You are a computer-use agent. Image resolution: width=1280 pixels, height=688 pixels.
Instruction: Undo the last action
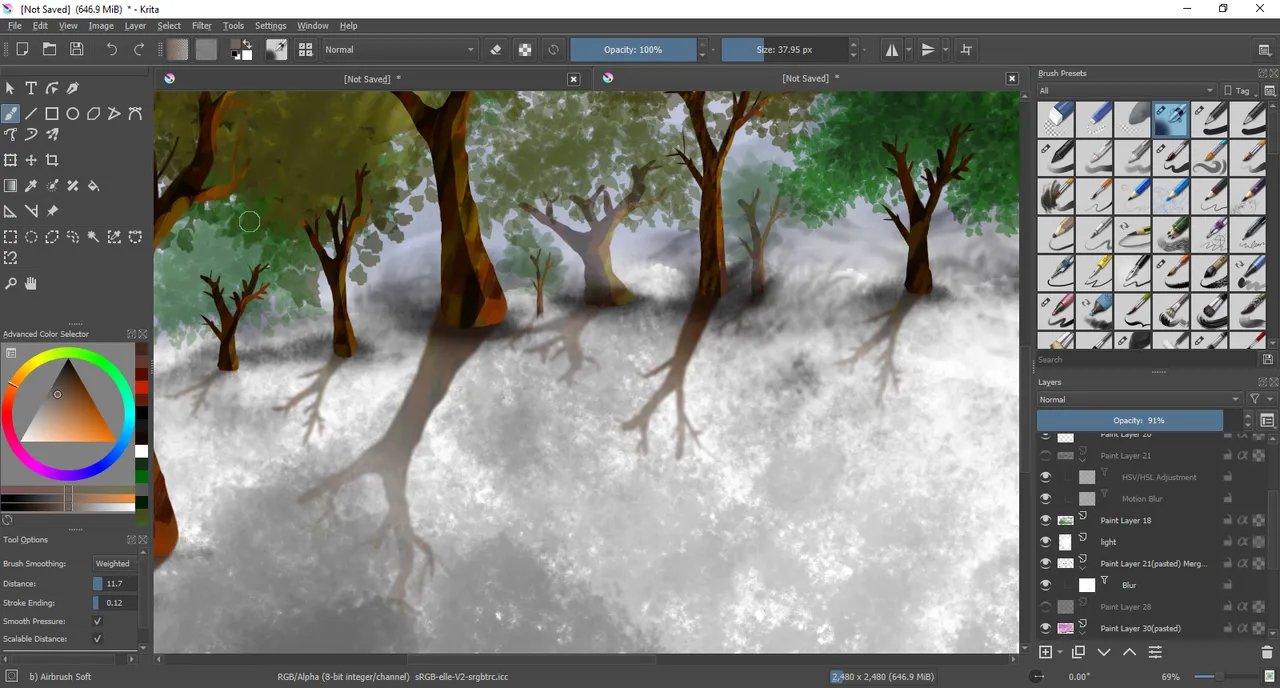[x=111, y=49]
